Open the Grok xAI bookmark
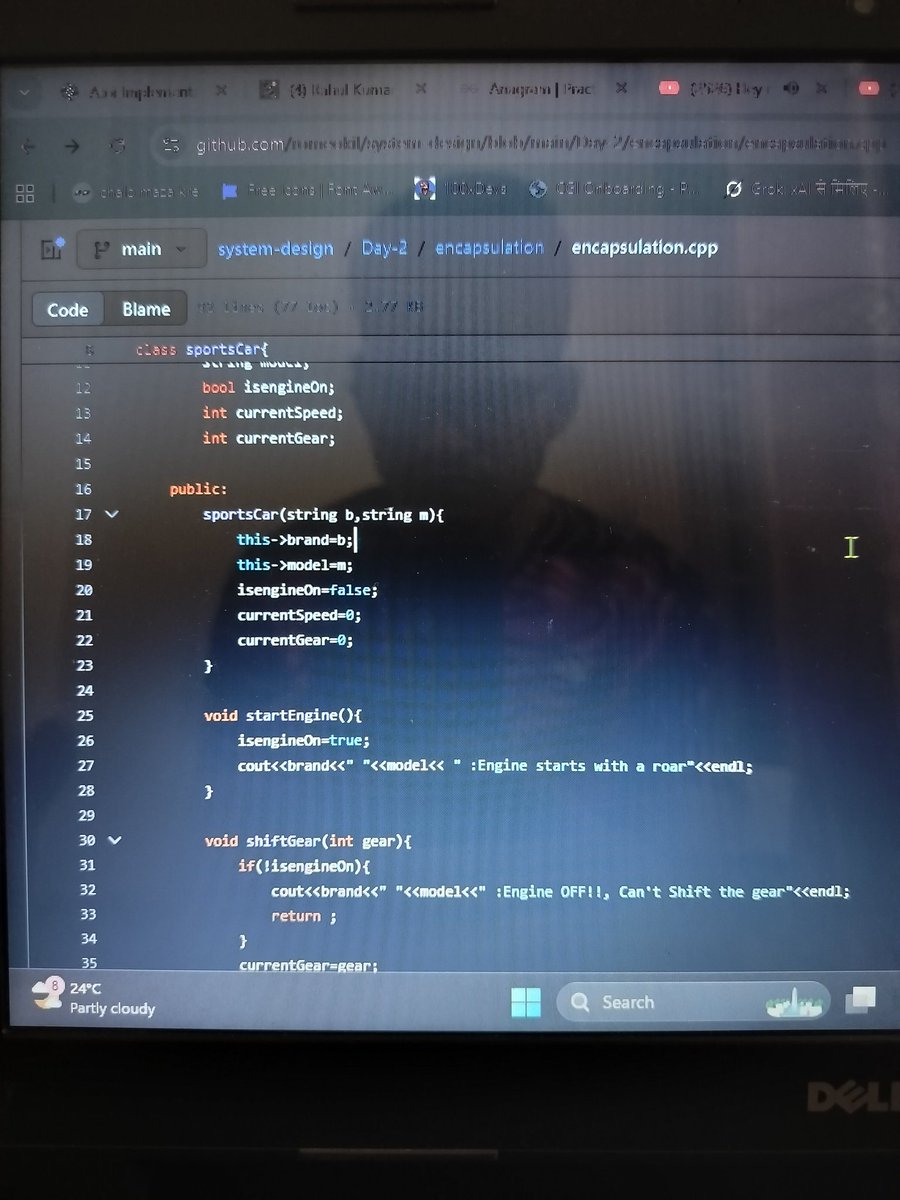 pos(806,188)
